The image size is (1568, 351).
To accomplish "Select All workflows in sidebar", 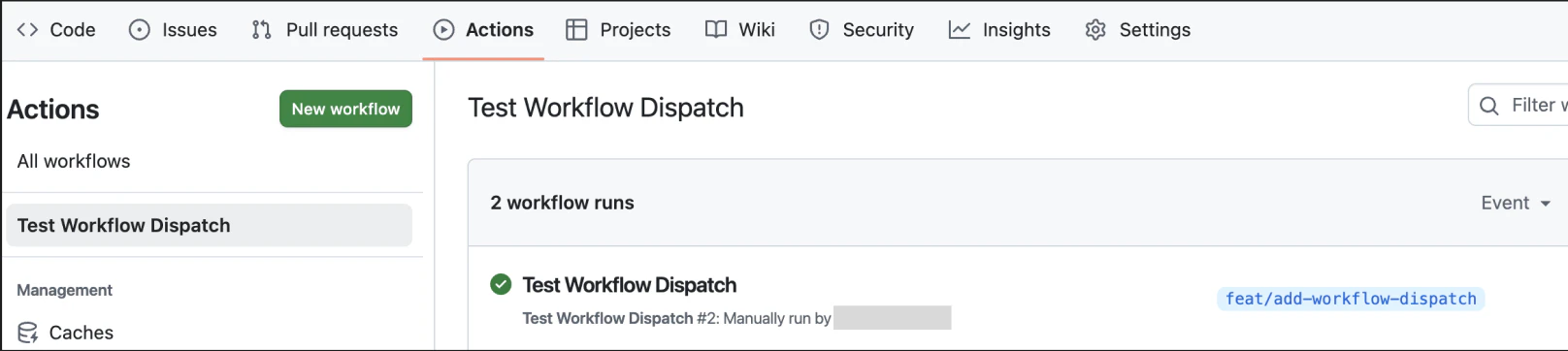I will tap(74, 161).
